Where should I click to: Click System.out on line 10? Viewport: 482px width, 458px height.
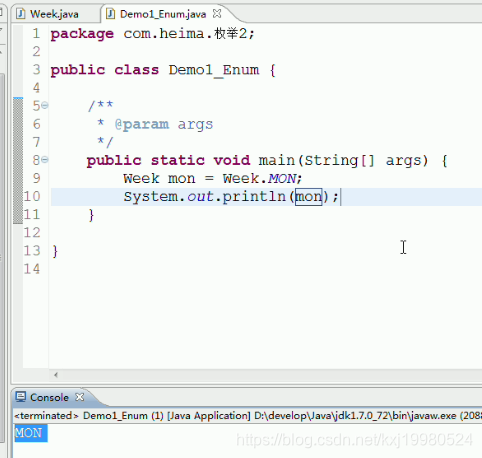point(168,197)
